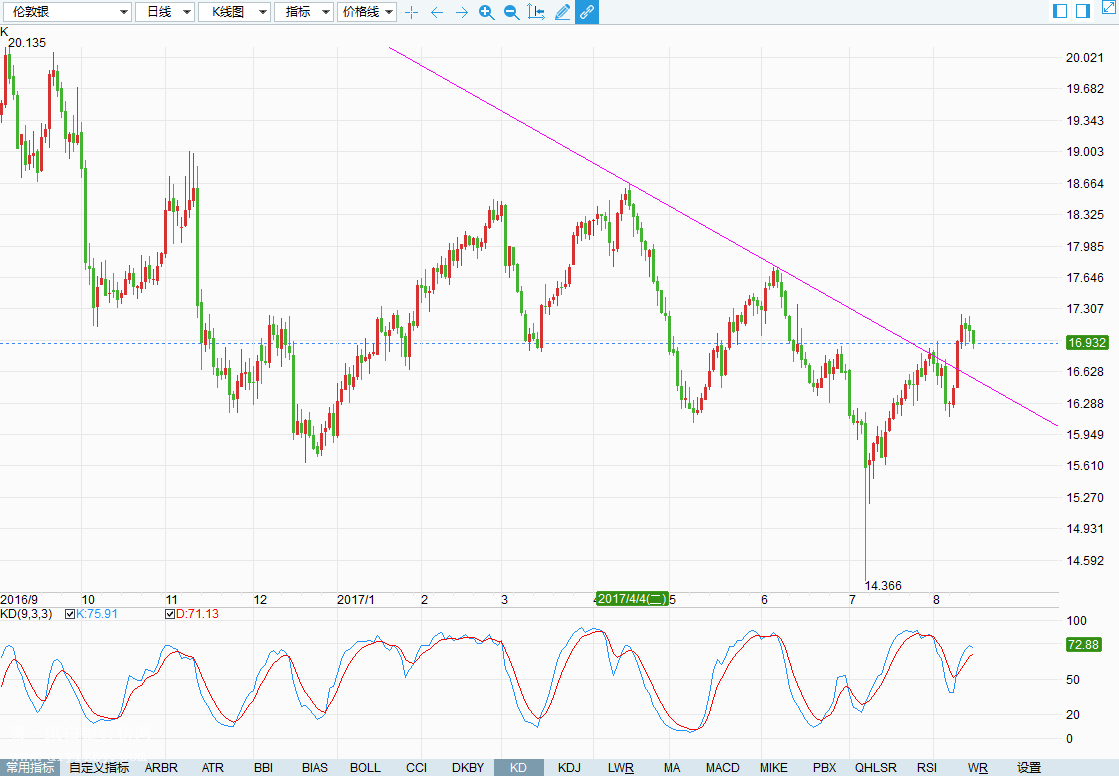1119x776 pixels.
Task: Click the 14.366 low price label
Action: click(x=883, y=585)
